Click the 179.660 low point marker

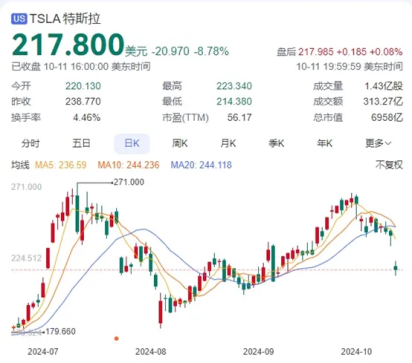(60, 331)
